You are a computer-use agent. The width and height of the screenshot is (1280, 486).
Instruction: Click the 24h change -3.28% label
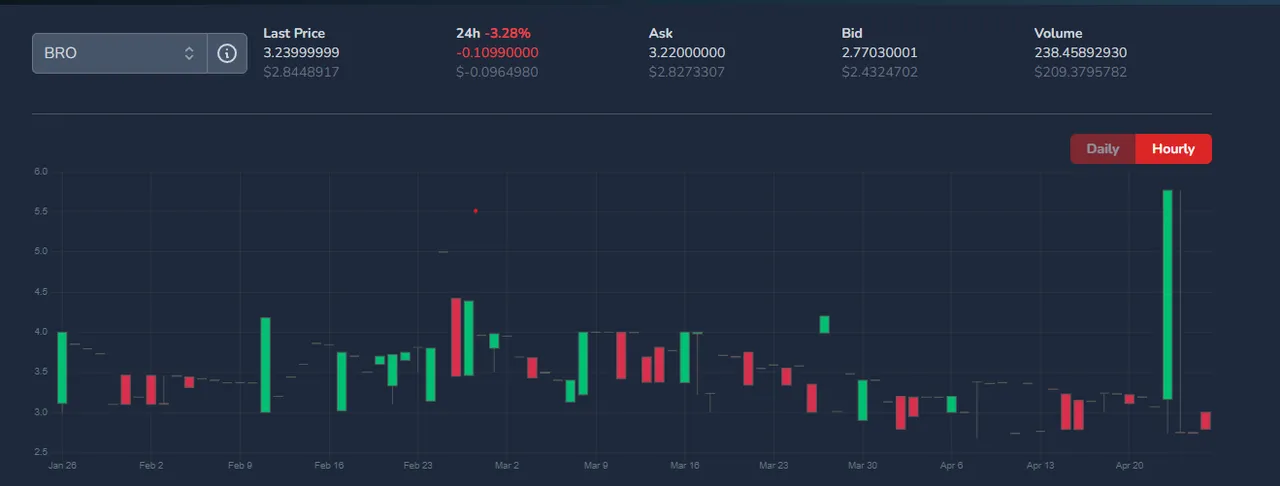[x=508, y=33]
